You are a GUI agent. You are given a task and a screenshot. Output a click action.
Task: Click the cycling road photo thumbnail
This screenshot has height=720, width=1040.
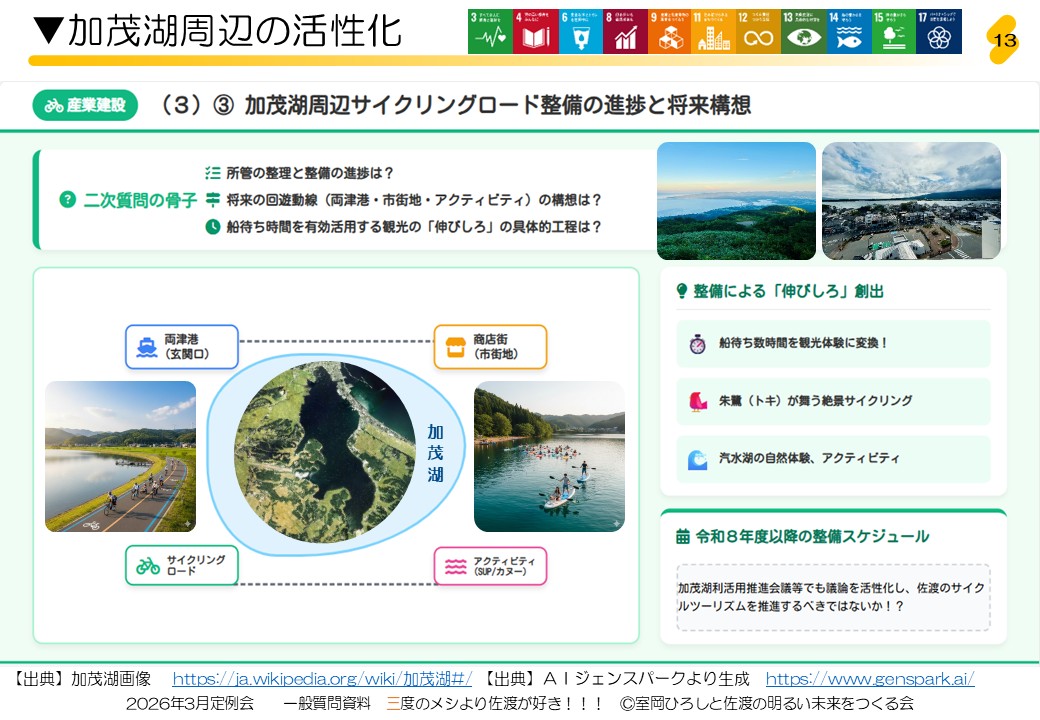coord(120,456)
